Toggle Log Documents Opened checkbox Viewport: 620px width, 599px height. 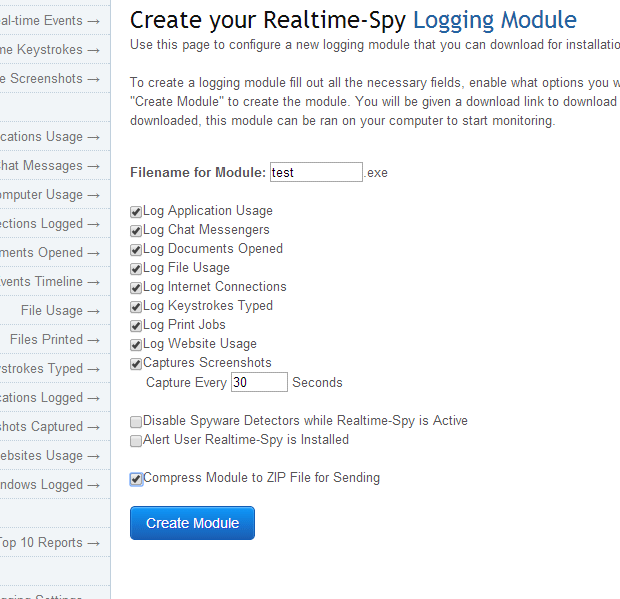point(136,250)
